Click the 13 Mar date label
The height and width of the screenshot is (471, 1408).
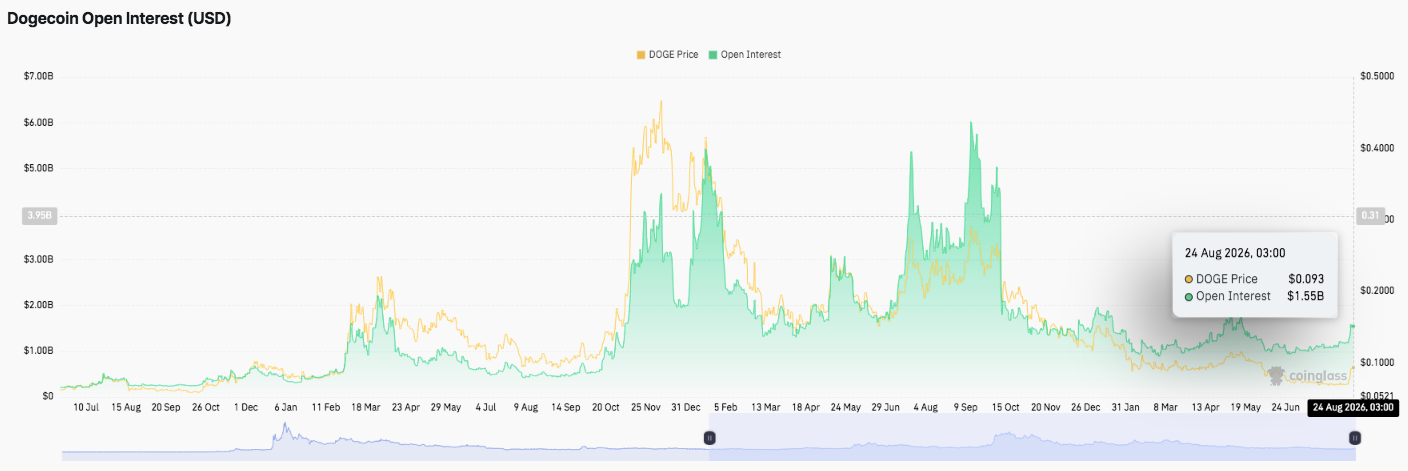click(x=766, y=408)
